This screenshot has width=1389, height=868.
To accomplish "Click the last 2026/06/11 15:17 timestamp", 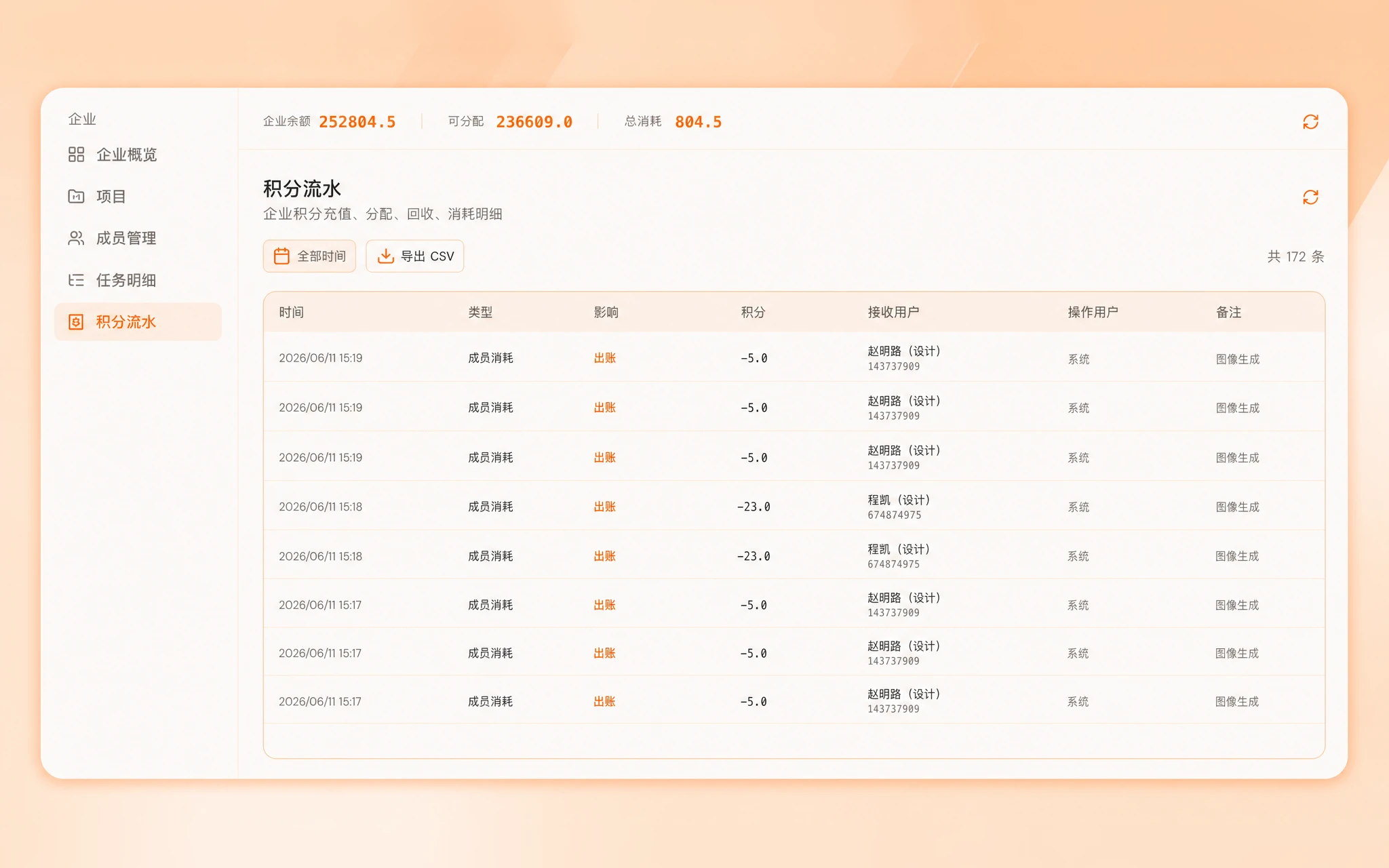I will coord(320,701).
